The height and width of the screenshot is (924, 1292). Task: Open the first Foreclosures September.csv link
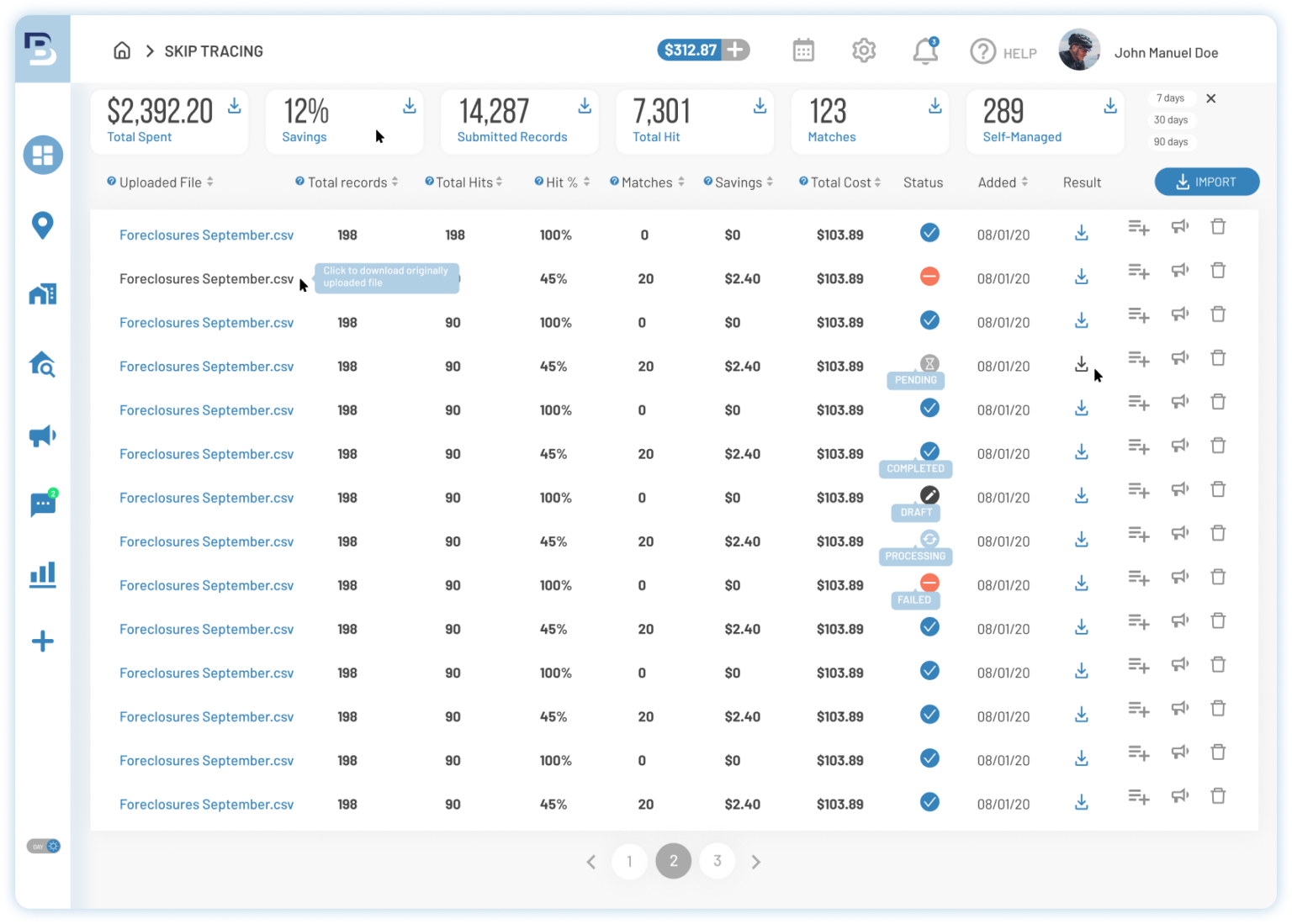pos(206,235)
